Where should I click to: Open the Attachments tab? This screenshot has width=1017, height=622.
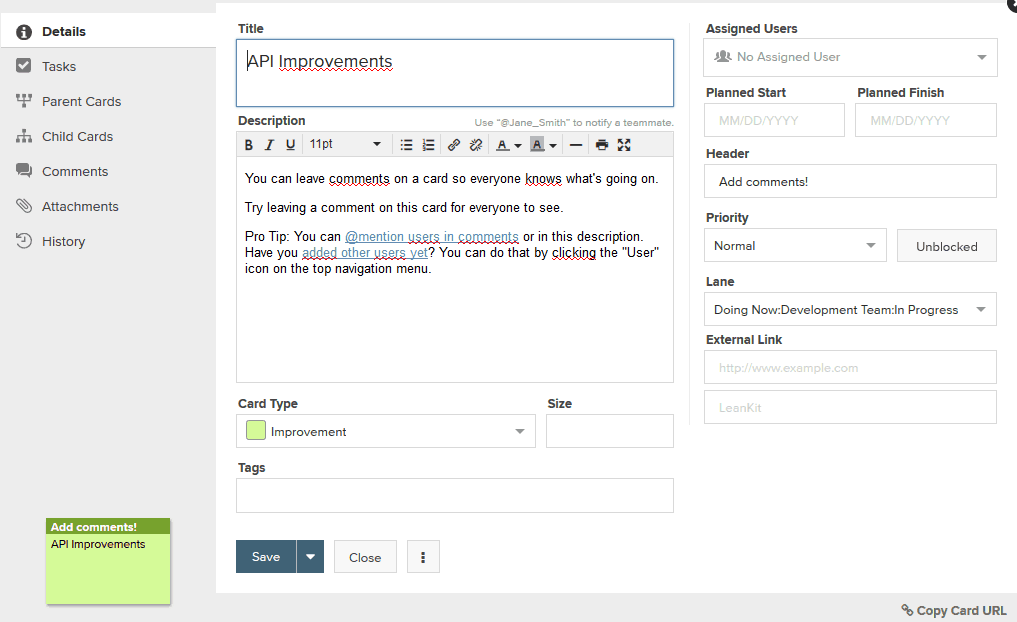(80, 206)
